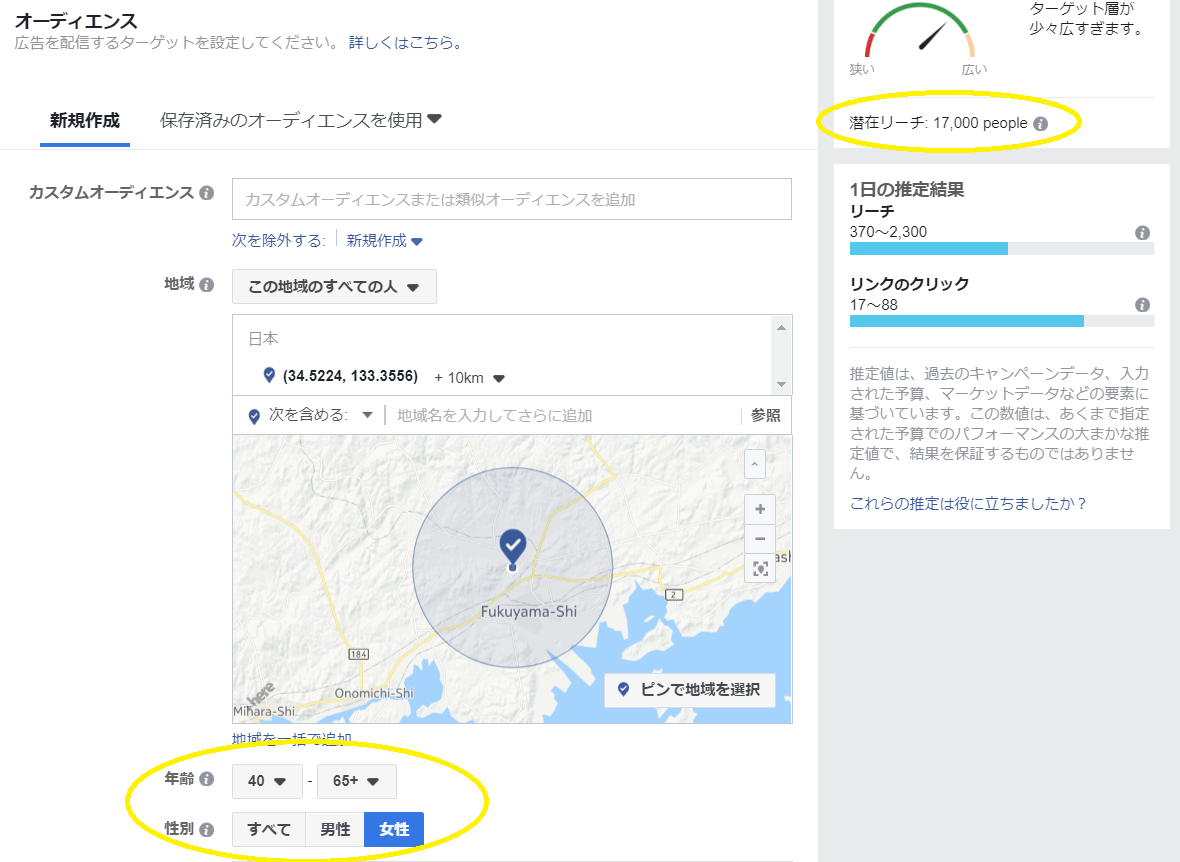Set gender targeting to すべて
The image size is (1180, 862).
point(268,829)
